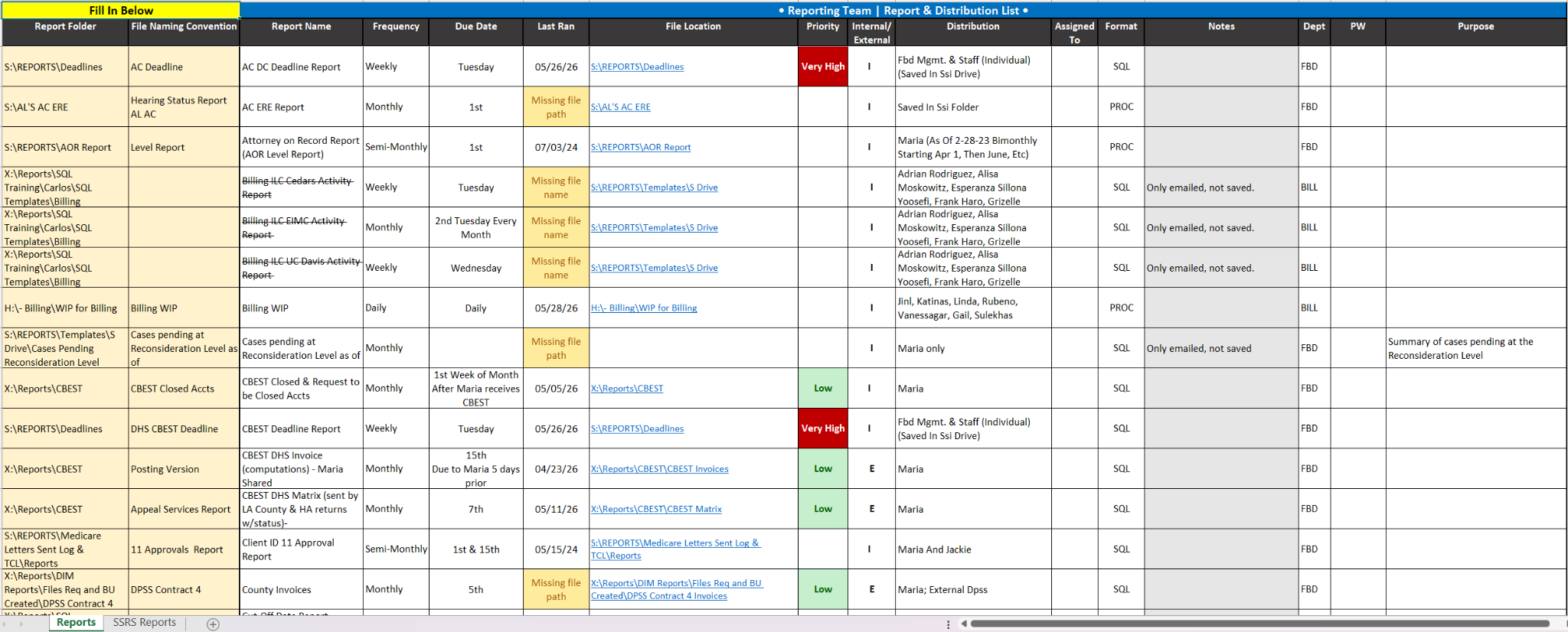Click the previous sheet navigation arrow
Screen dimensions: 1568x632
(x=4, y=624)
